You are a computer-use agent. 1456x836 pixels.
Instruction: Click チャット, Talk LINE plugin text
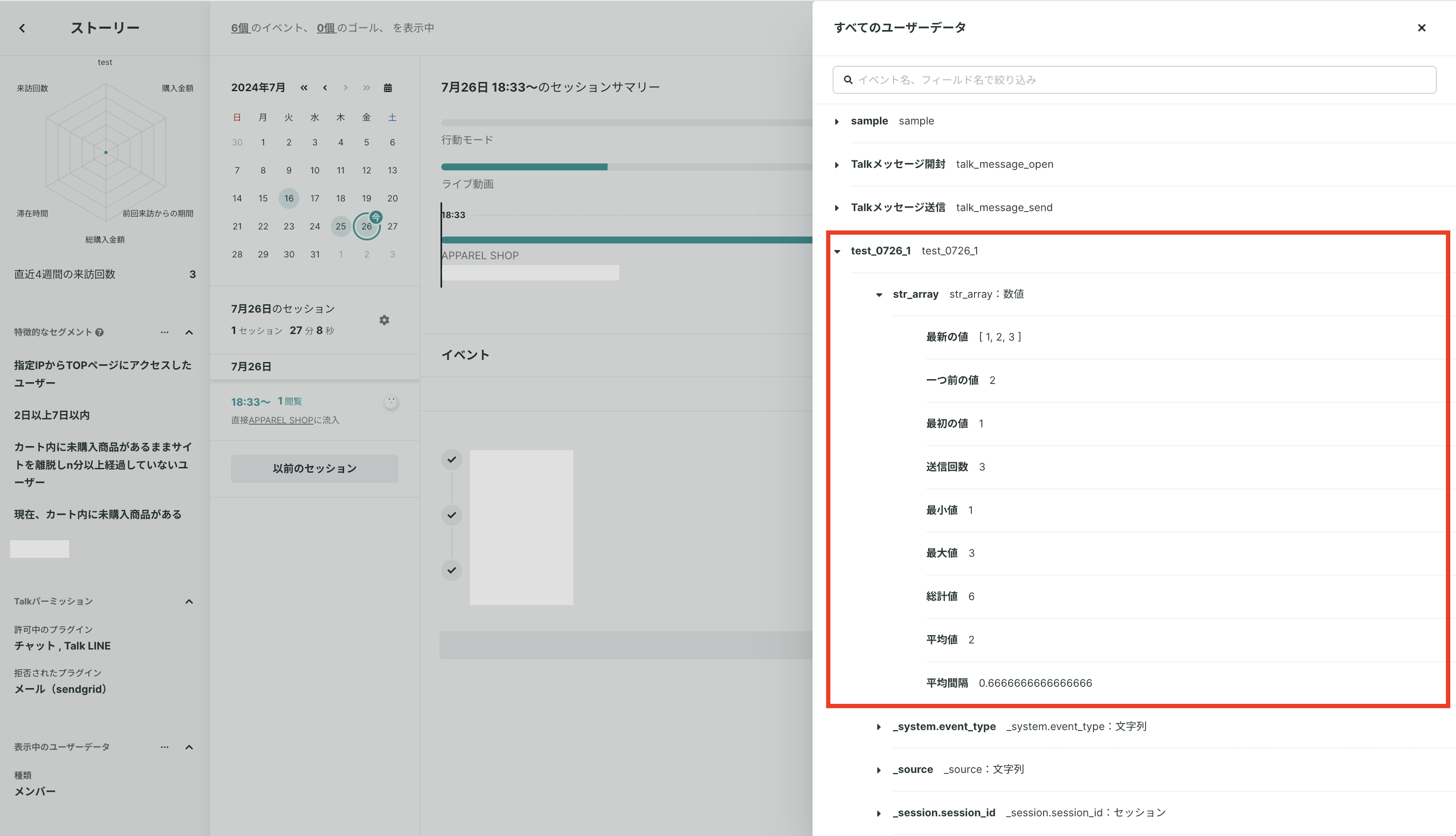pos(63,646)
